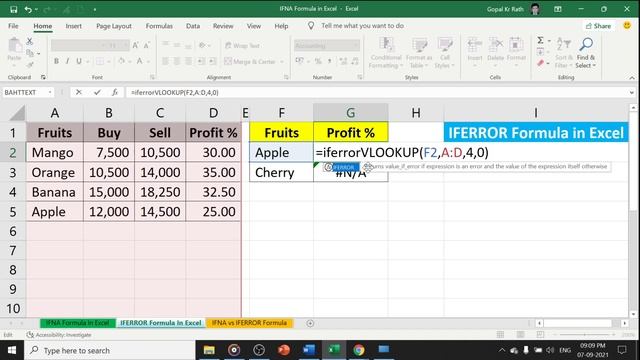Expand the Merge & Center dropdown arrow
This screenshot has width=640, height=360.
point(282,62)
